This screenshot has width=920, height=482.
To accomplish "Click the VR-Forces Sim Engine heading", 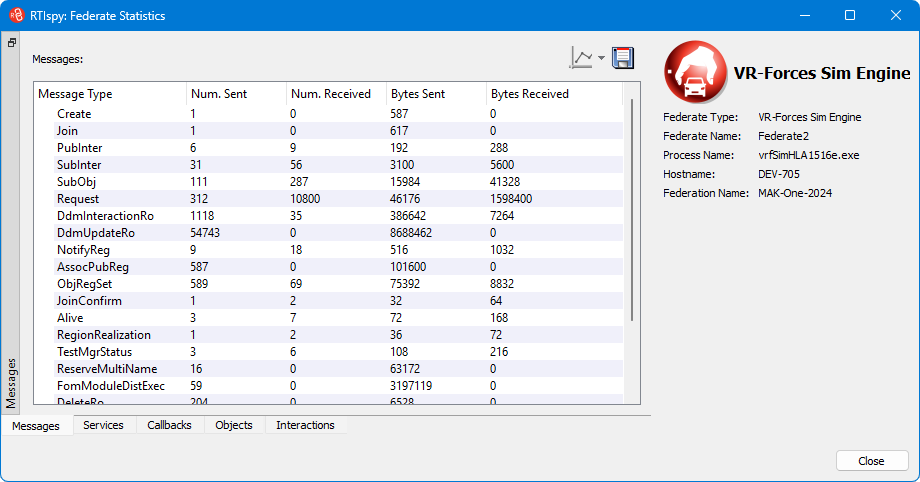I will click(x=822, y=73).
